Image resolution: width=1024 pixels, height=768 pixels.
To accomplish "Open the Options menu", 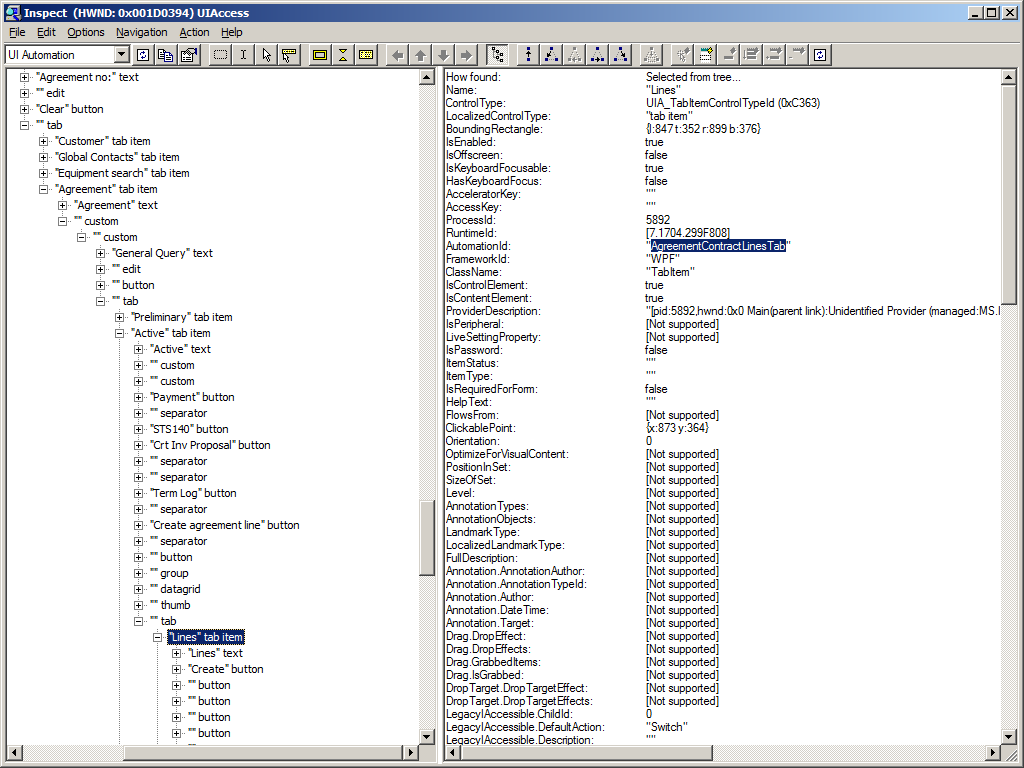I will click(85, 32).
